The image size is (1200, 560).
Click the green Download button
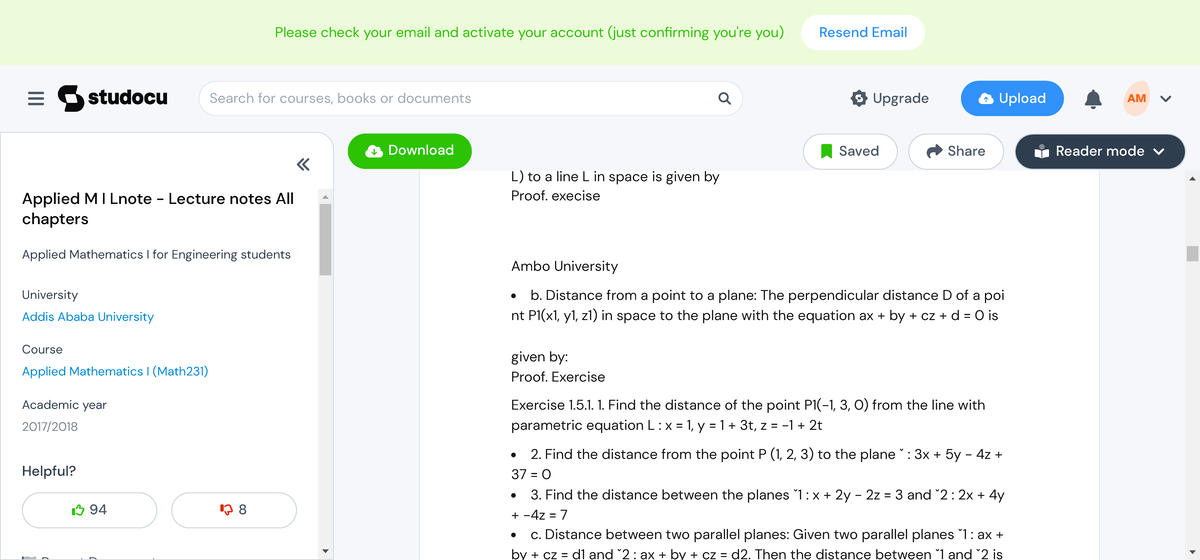(409, 150)
